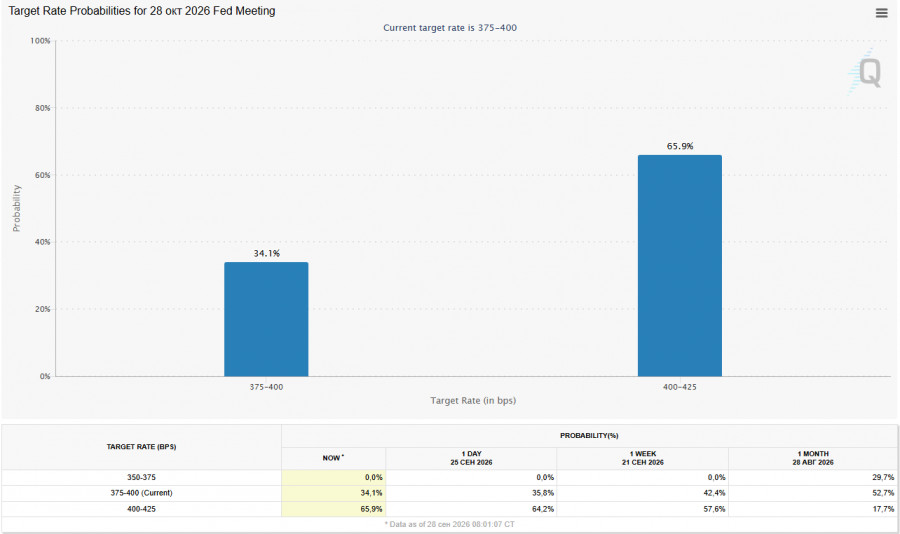Click the highlighted 65,9% NOW cell
The height and width of the screenshot is (534, 900).
pos(333,509)
